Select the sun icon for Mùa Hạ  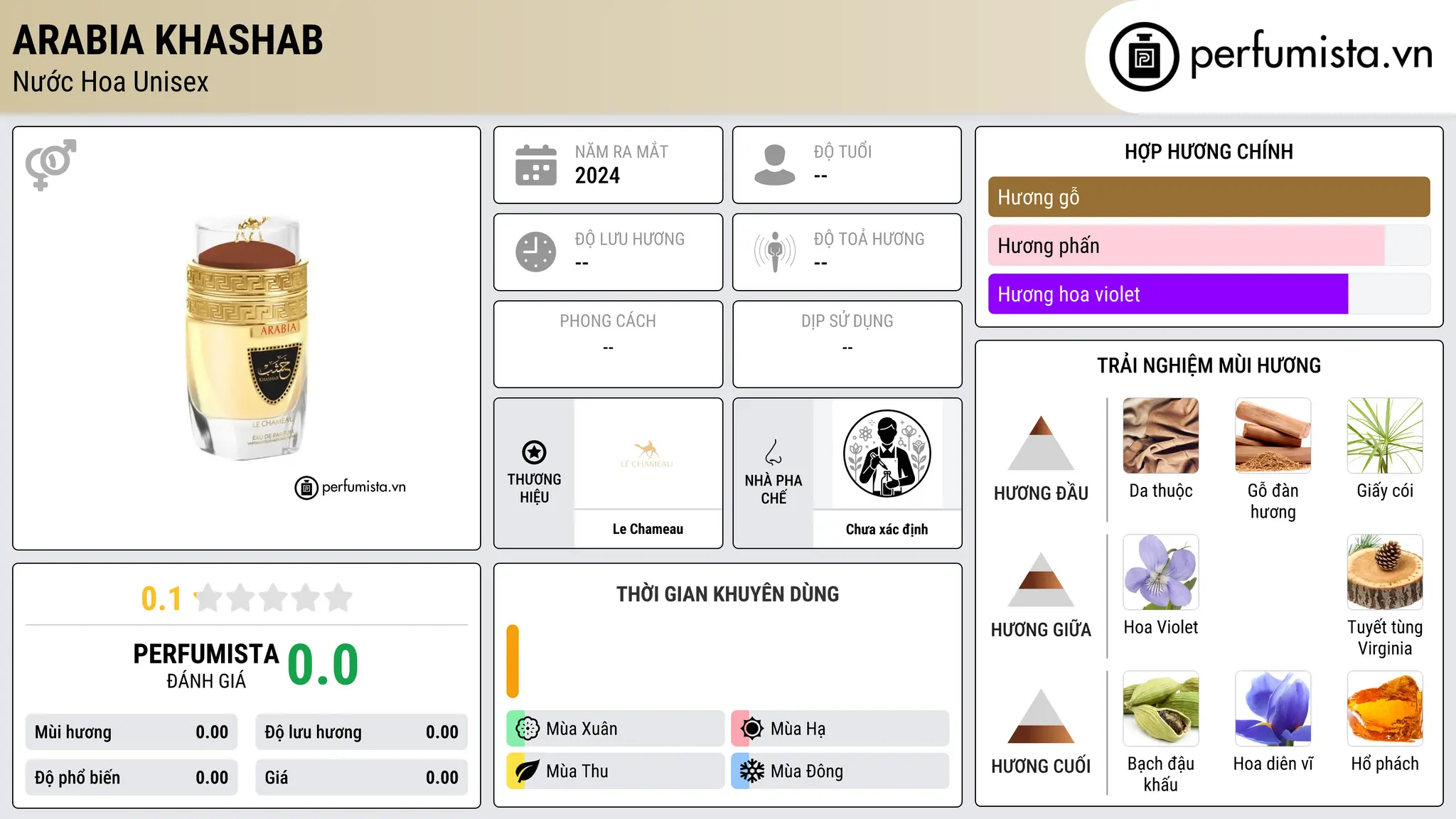(x=751, y=729)
